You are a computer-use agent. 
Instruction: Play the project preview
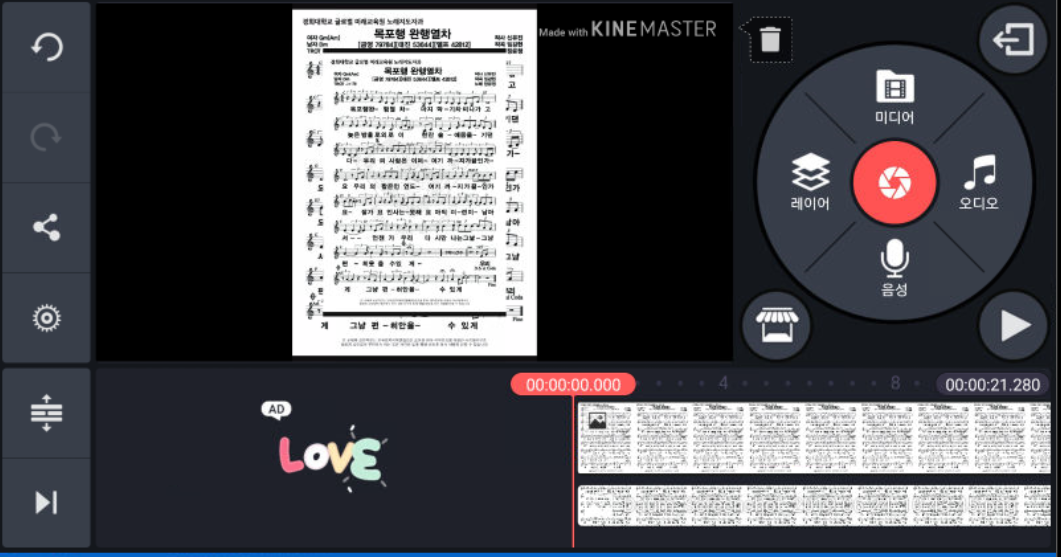pyautogui.click(x=1013, y=326)
